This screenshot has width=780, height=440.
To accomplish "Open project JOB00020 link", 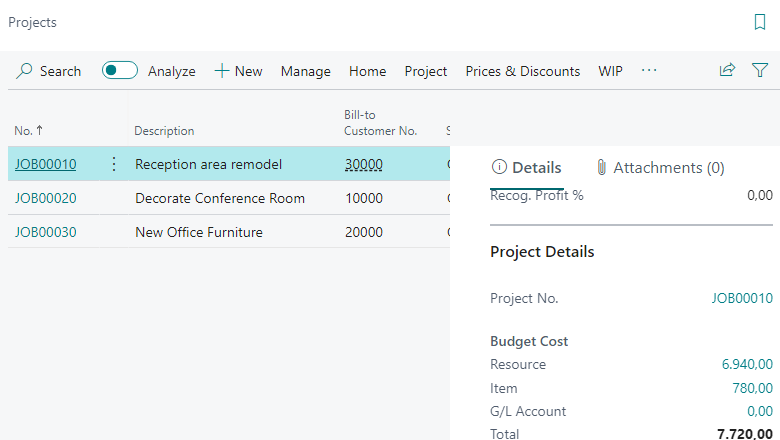I will (x=46, y=198).
